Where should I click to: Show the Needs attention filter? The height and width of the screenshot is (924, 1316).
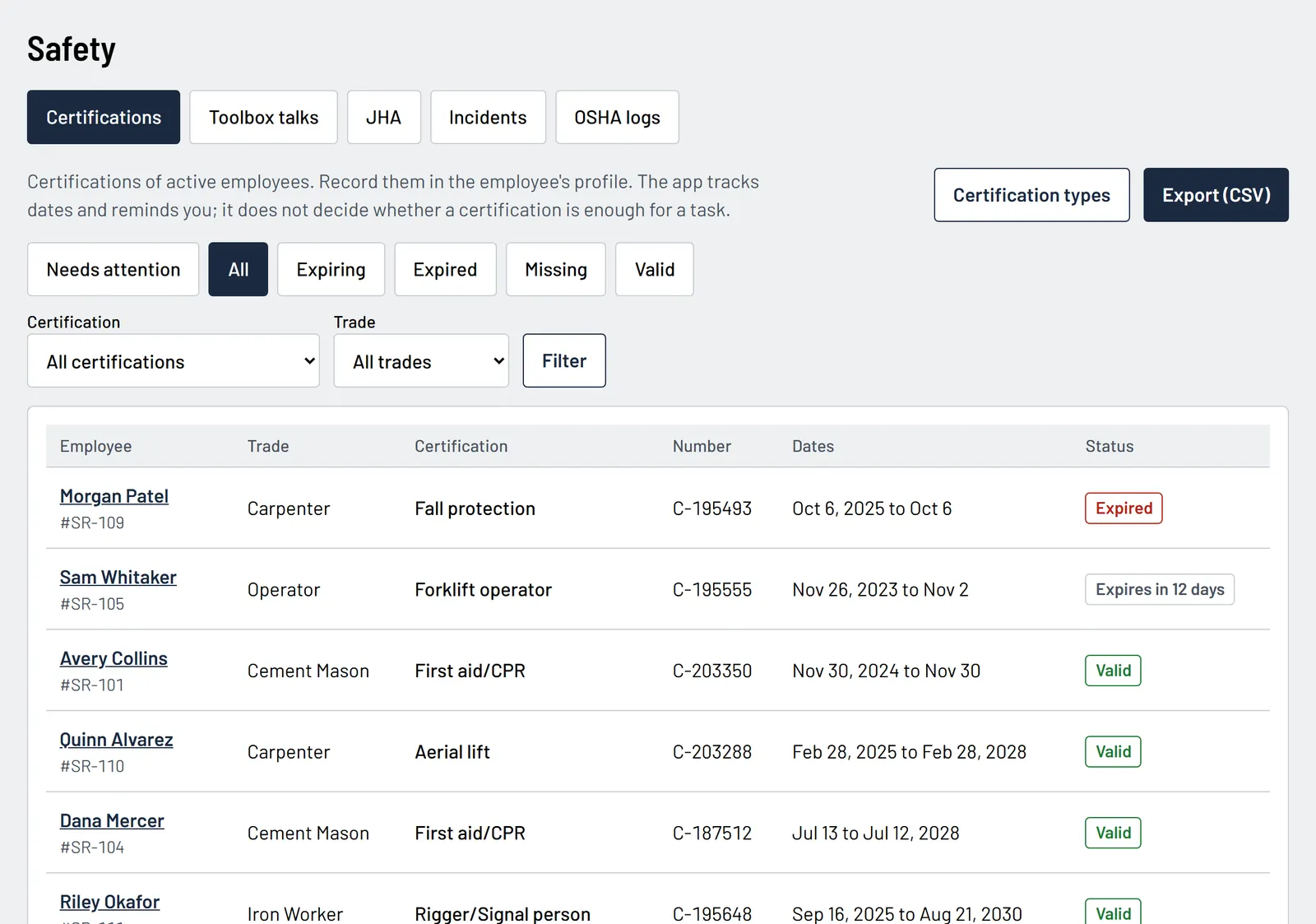click(x=114, y=269)
